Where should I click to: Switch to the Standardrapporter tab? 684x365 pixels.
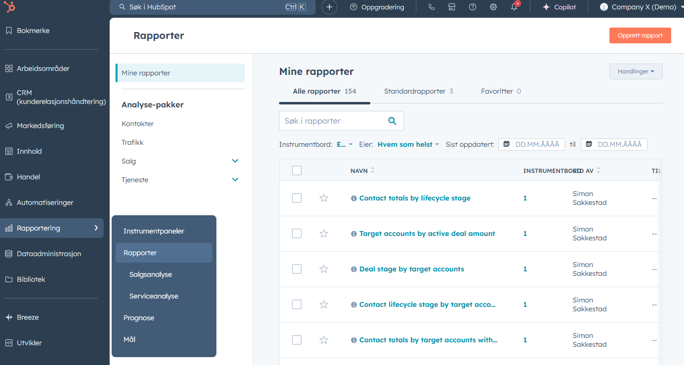(418, 91)
